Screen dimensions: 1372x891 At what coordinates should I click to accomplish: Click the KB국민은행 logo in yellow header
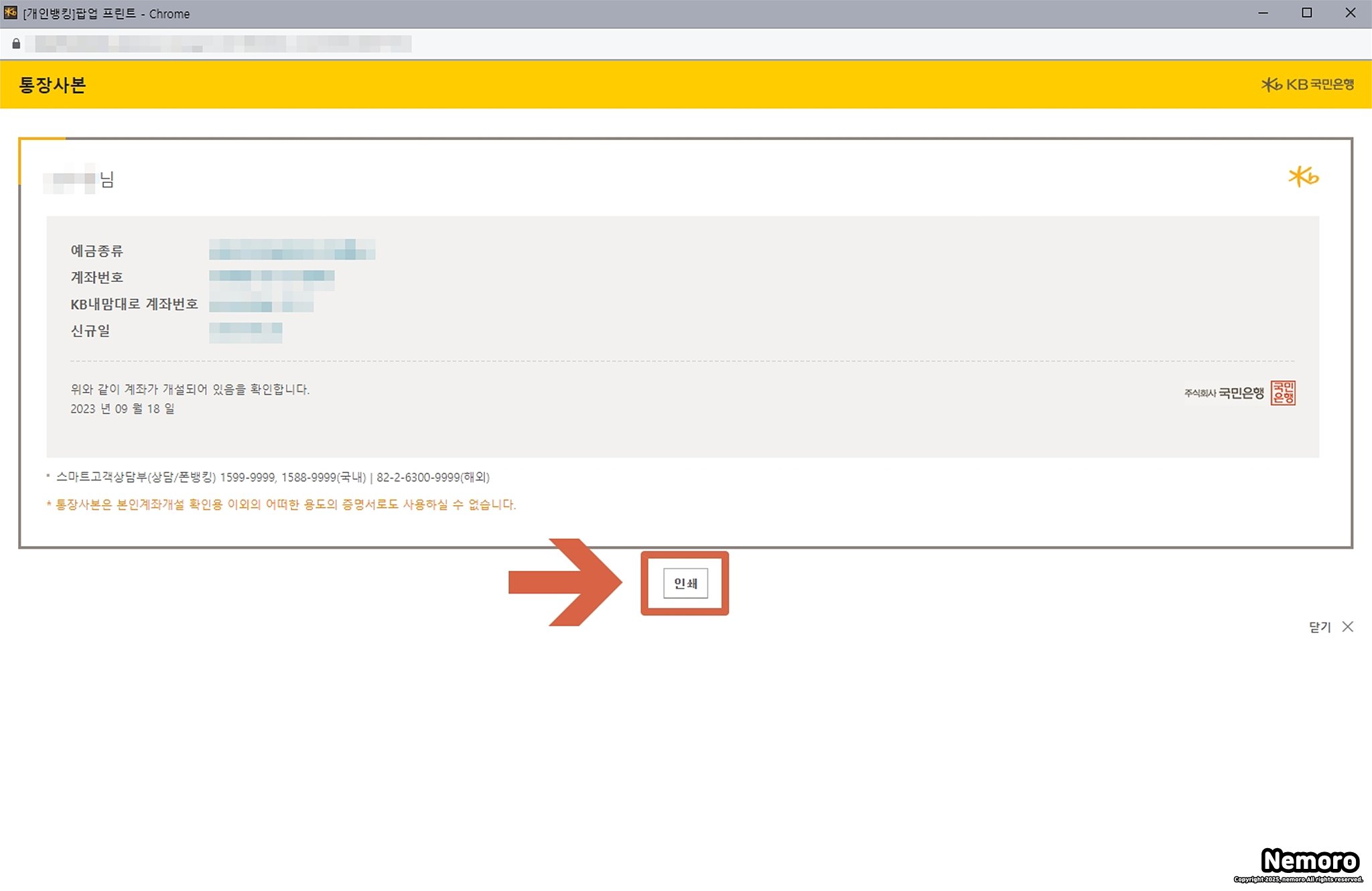(1307, 84)
